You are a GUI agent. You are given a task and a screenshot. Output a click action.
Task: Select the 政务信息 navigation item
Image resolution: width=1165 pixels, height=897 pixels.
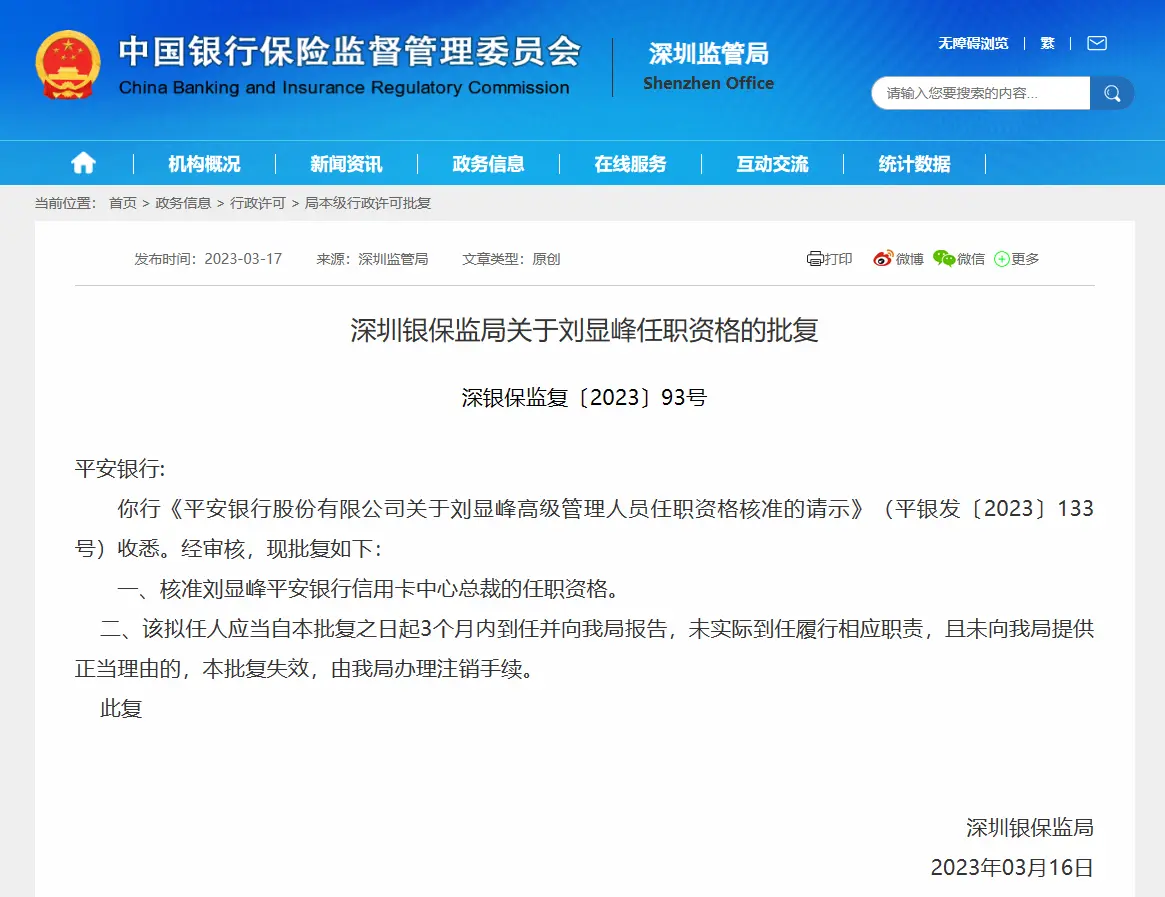pos(488,164)
